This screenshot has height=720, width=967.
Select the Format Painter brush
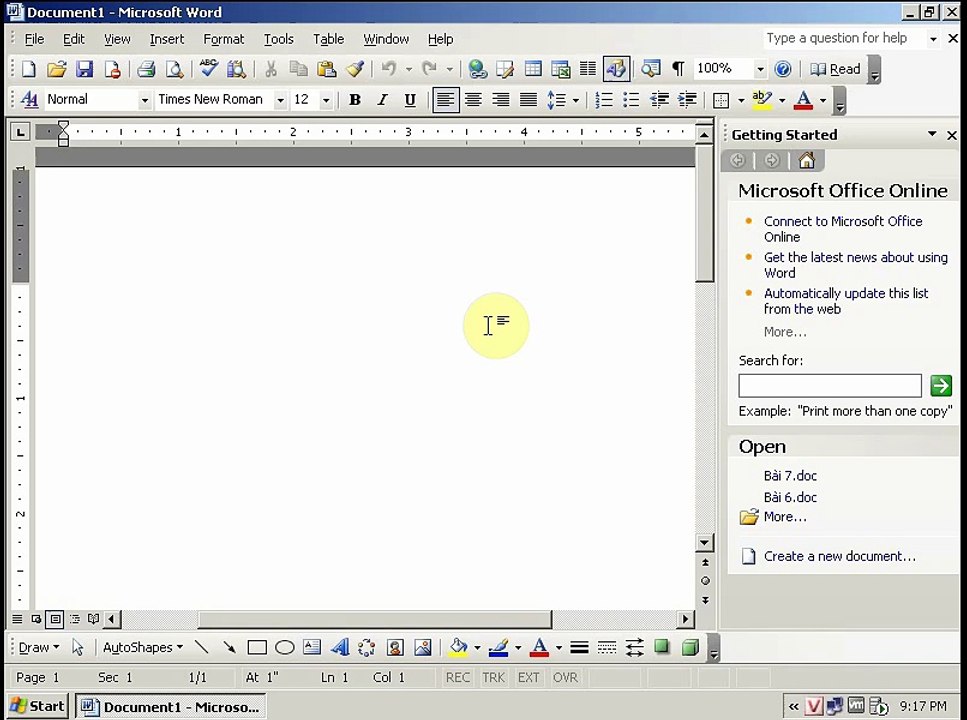355,69
